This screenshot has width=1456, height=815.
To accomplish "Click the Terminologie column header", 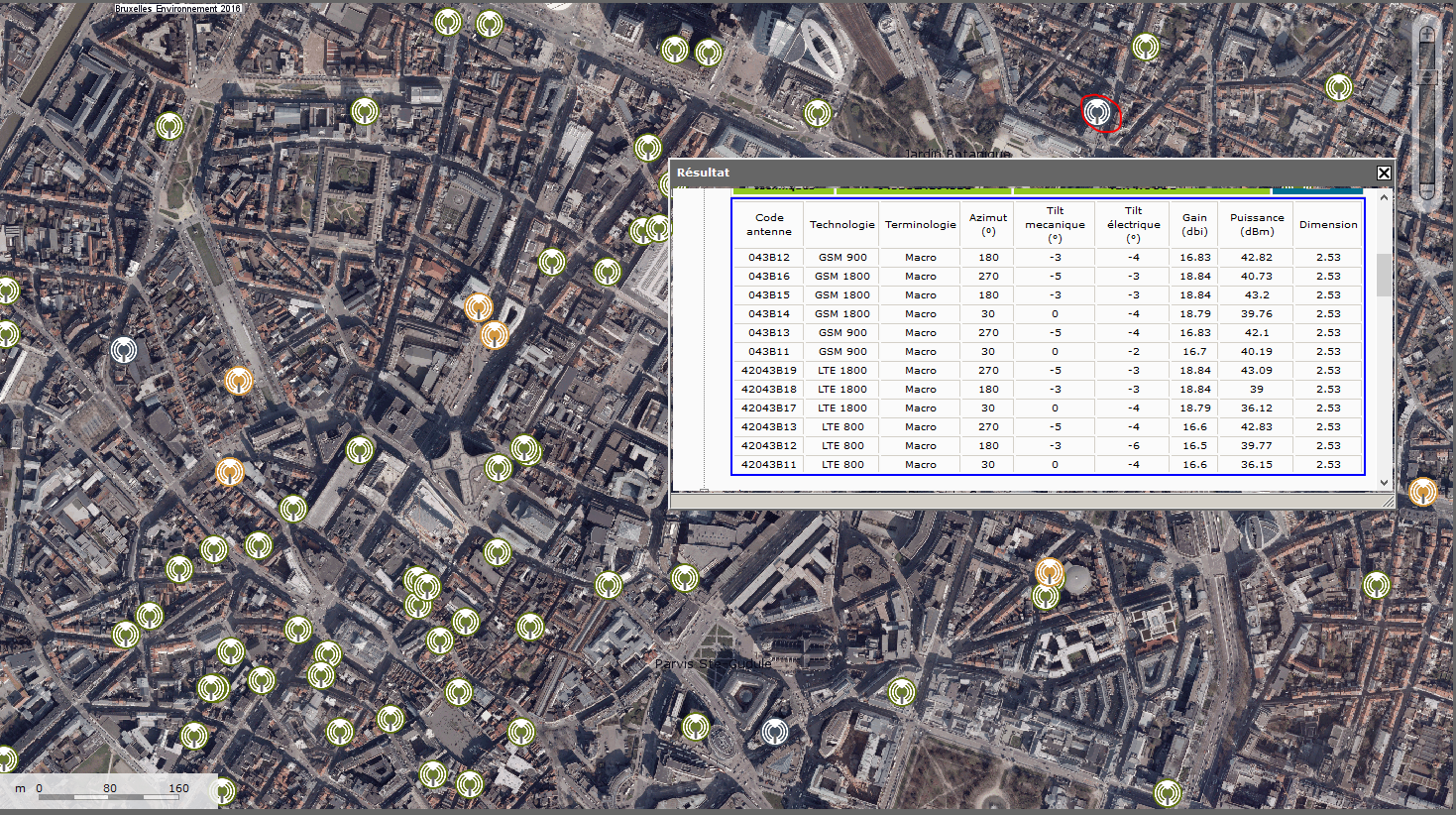I will [921, 224].
